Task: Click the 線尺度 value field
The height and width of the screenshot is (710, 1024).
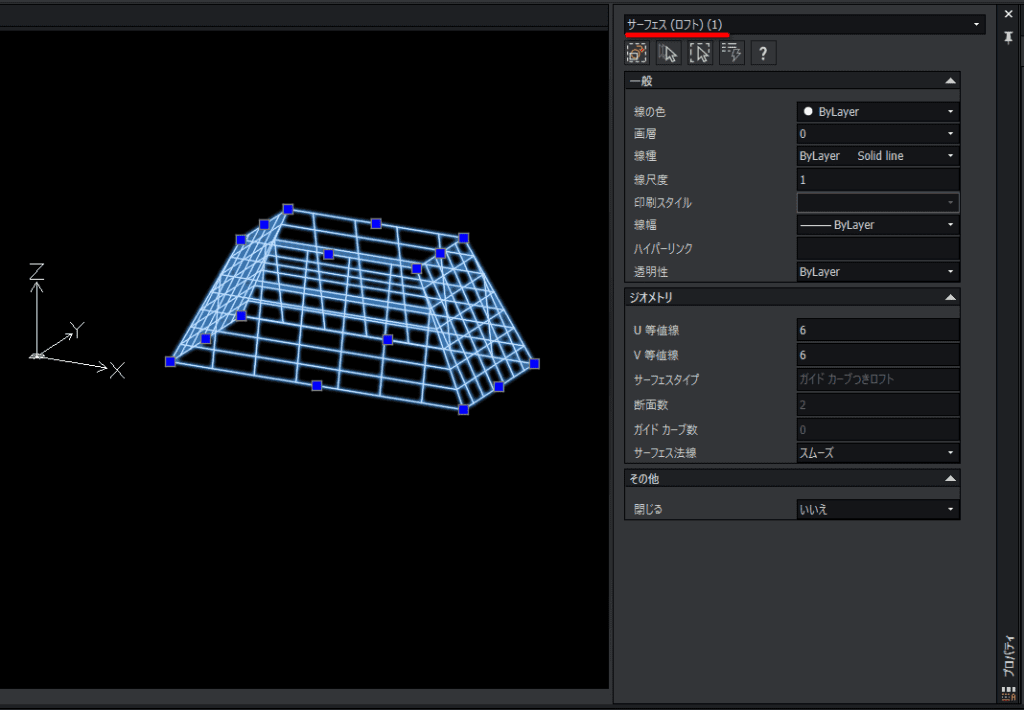Action: 878,180
